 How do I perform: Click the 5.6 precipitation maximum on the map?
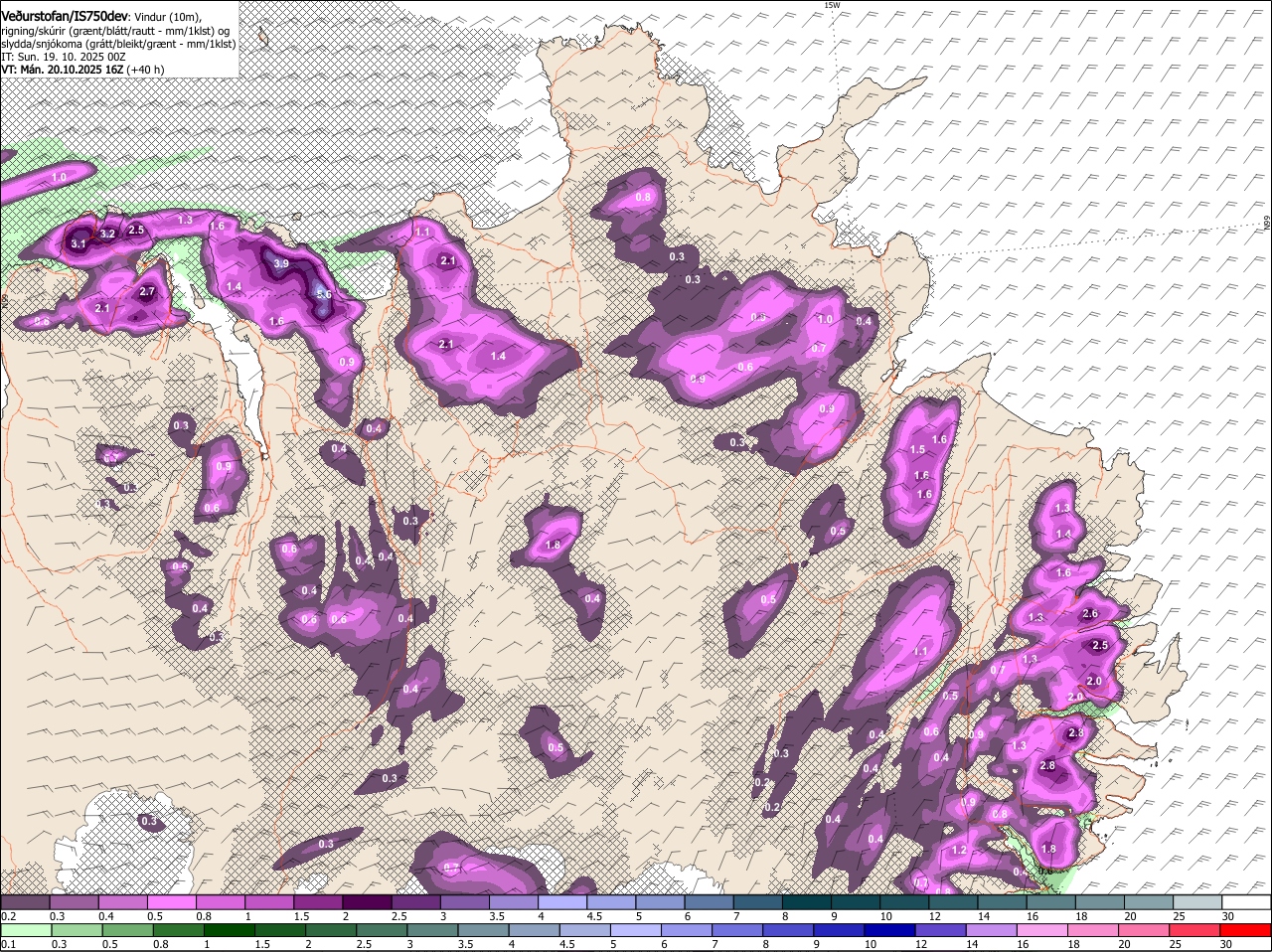pos(324,294)
